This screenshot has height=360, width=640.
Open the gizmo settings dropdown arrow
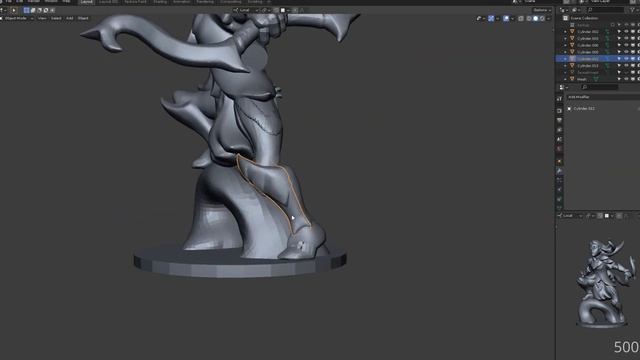coord(497,18)
